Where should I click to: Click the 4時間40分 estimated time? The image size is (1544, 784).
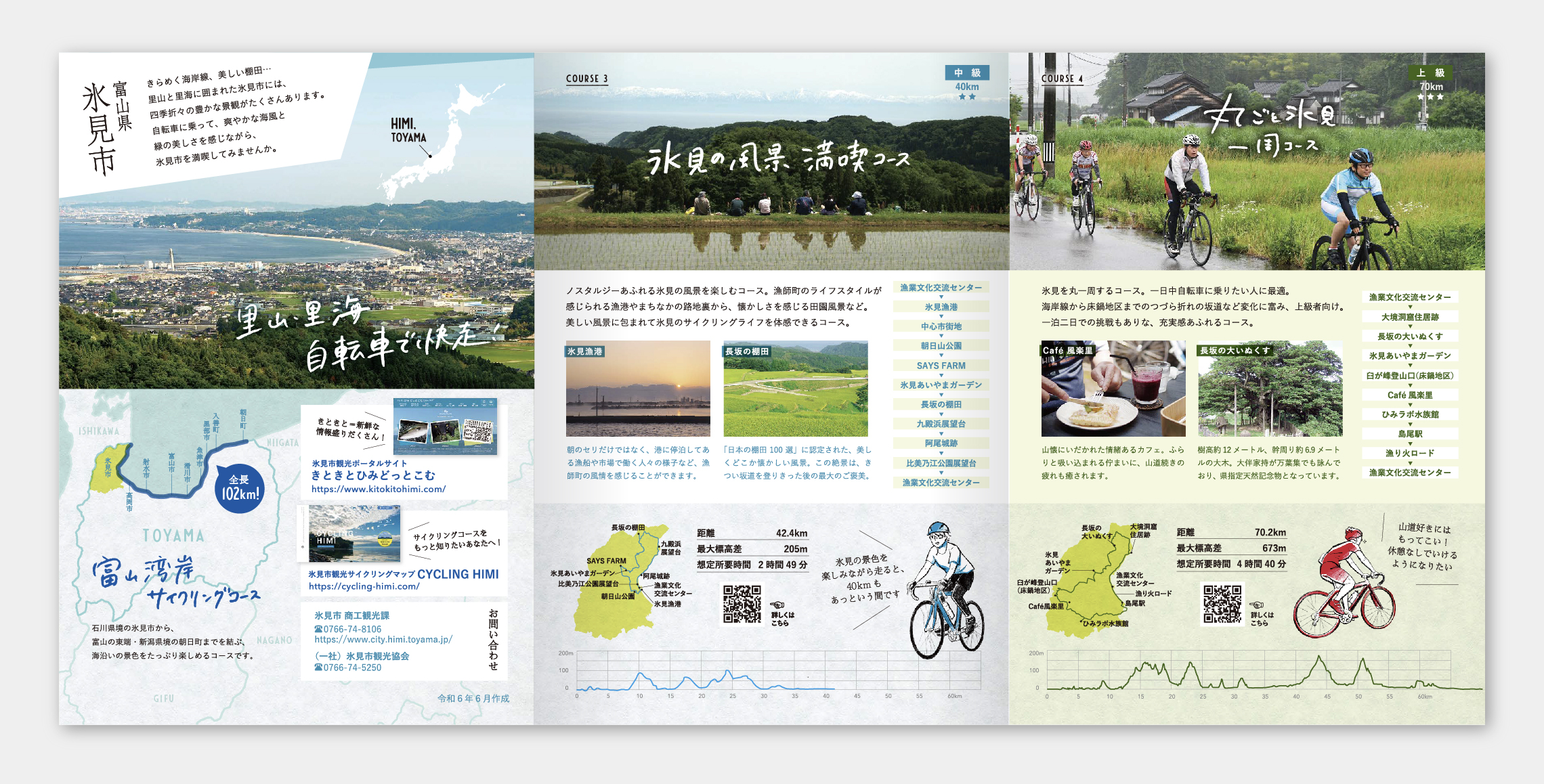coord(1262,564)
